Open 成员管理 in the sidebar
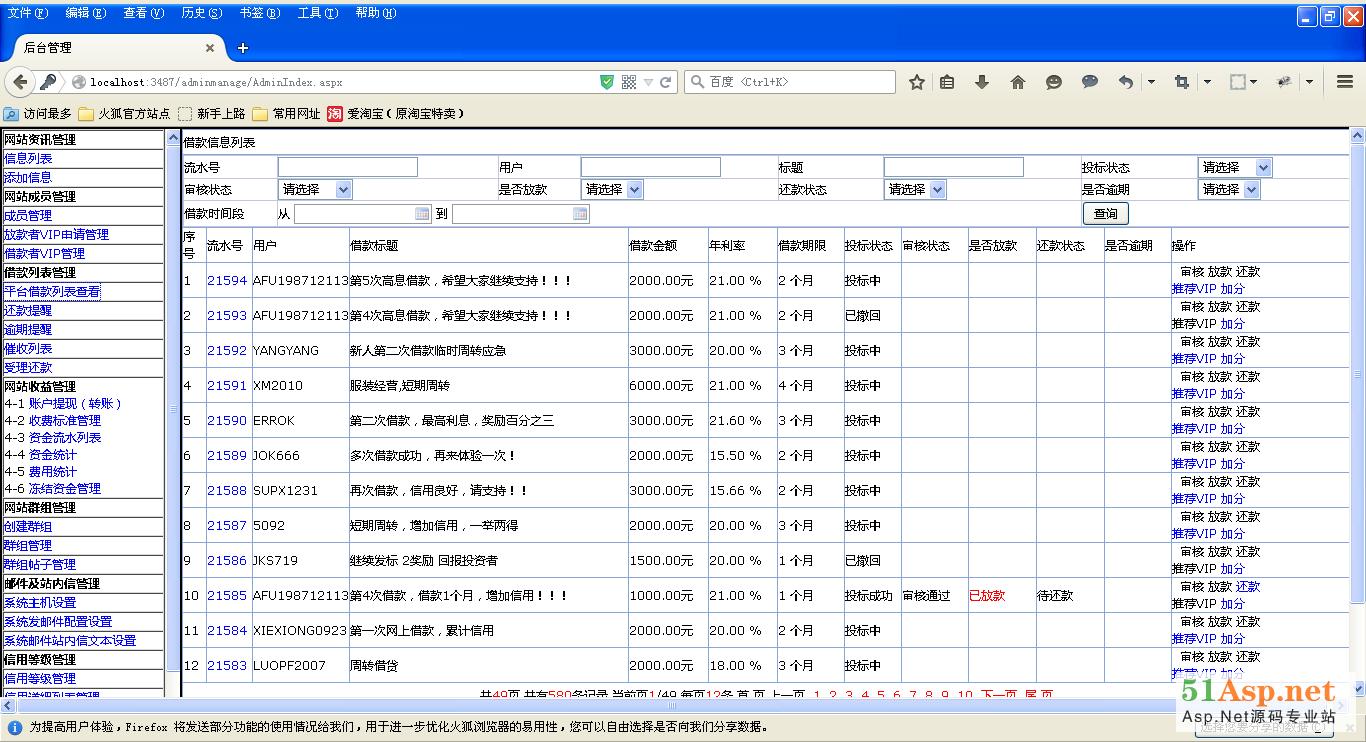This screenshot has height=742, width=1366. pyautogui.click(x=28, y=215)
